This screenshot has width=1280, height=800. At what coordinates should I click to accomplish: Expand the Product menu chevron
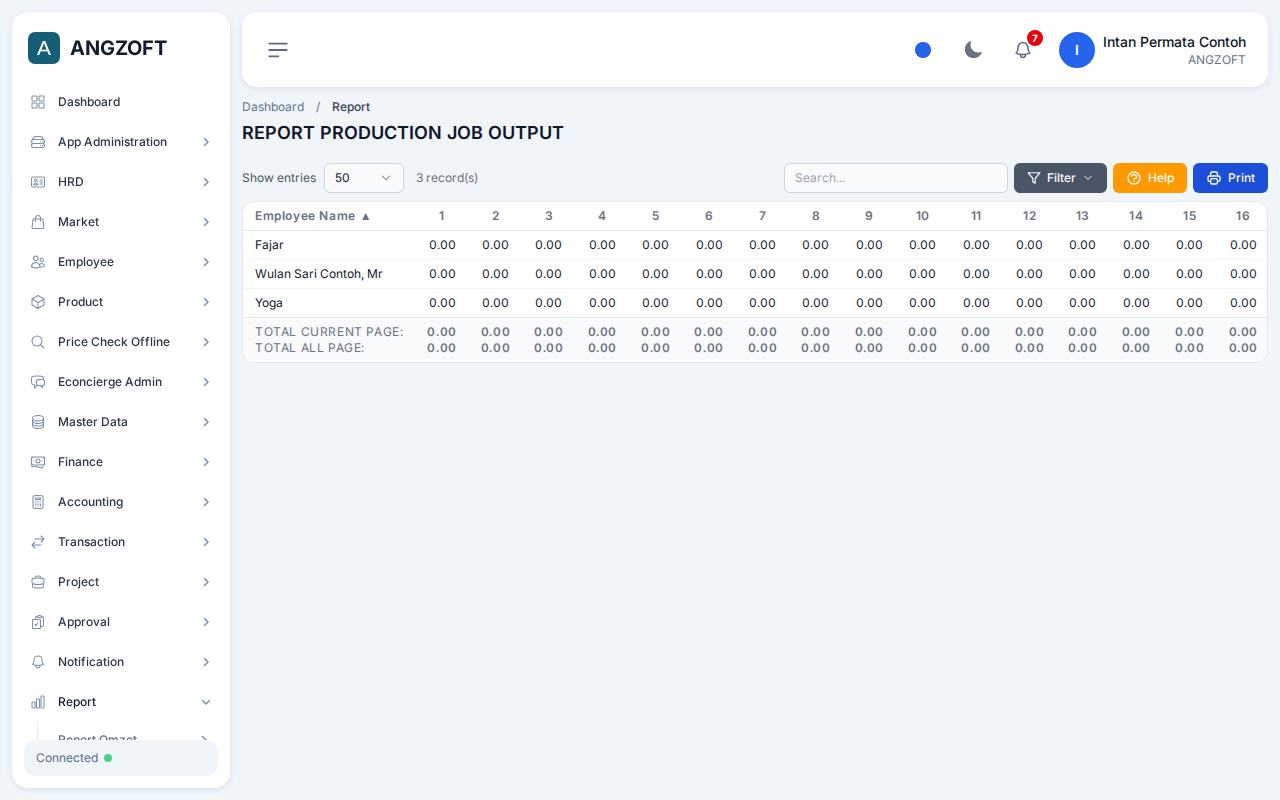point(206,302)
